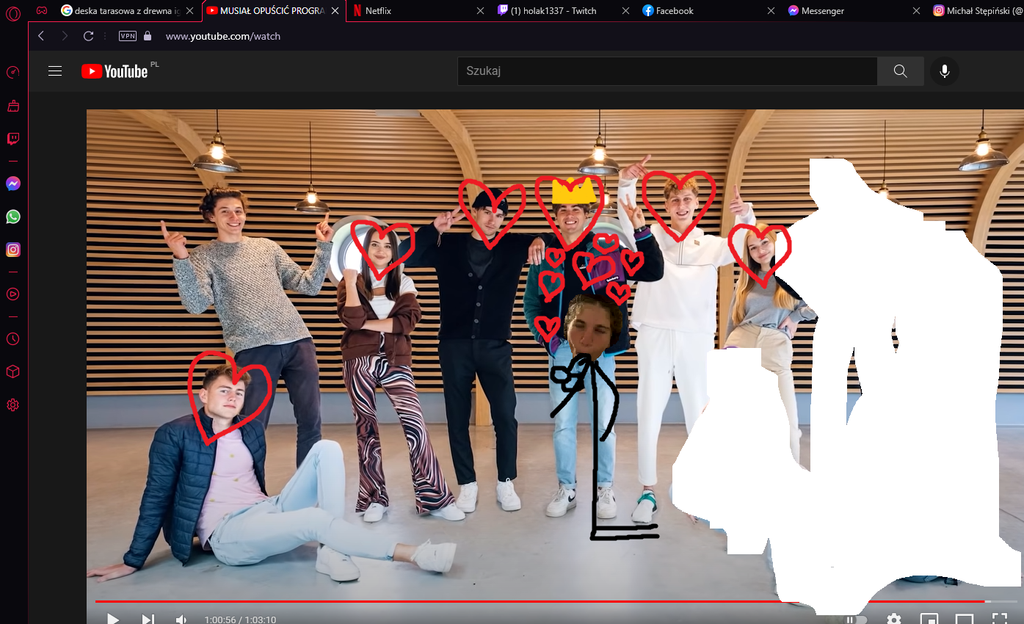Submit search with the magnifier button
The width and height of the screenshot is (1024, 624).
click(900, 71)
